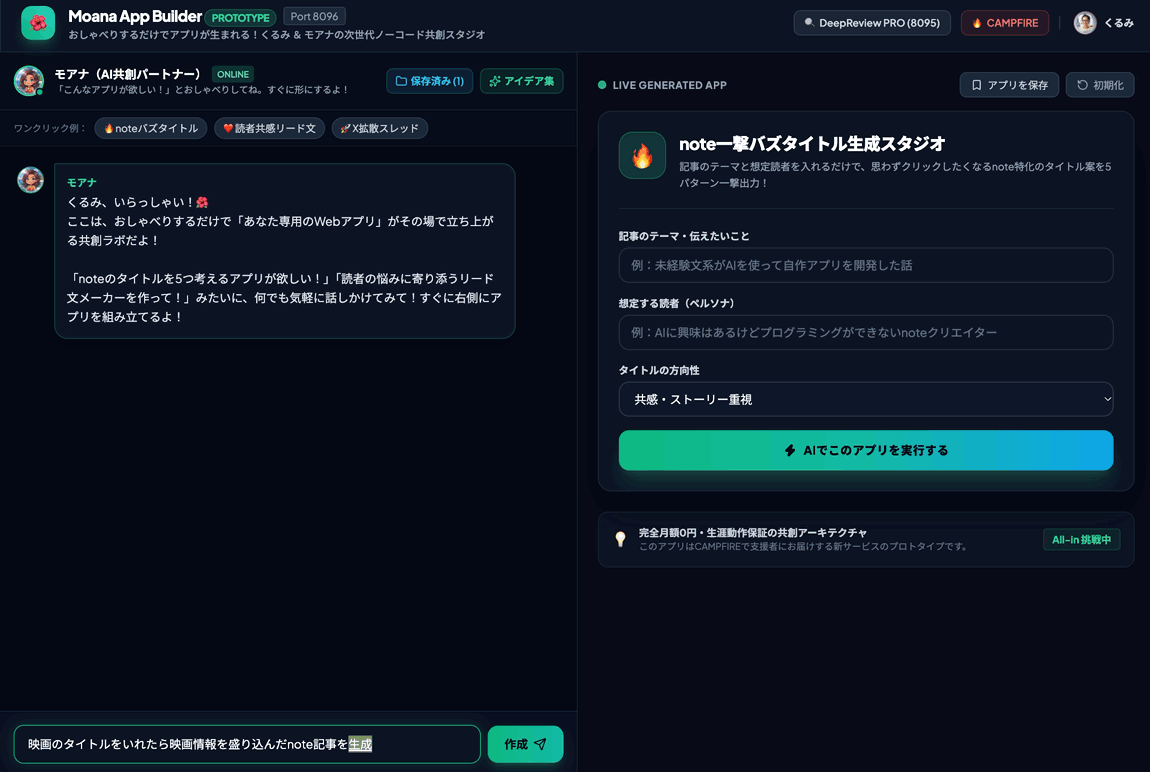Open DeepReview PRO (8095) link
Viewport: 1150px width, 772px height.
(872, 23)
